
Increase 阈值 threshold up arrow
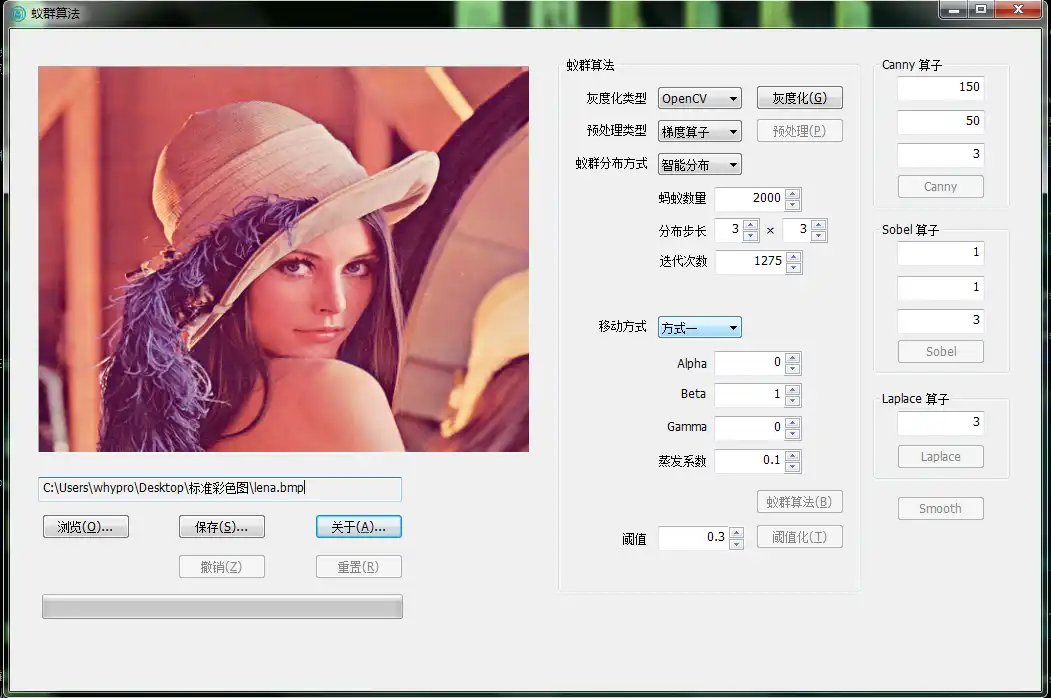pos(736,532)
